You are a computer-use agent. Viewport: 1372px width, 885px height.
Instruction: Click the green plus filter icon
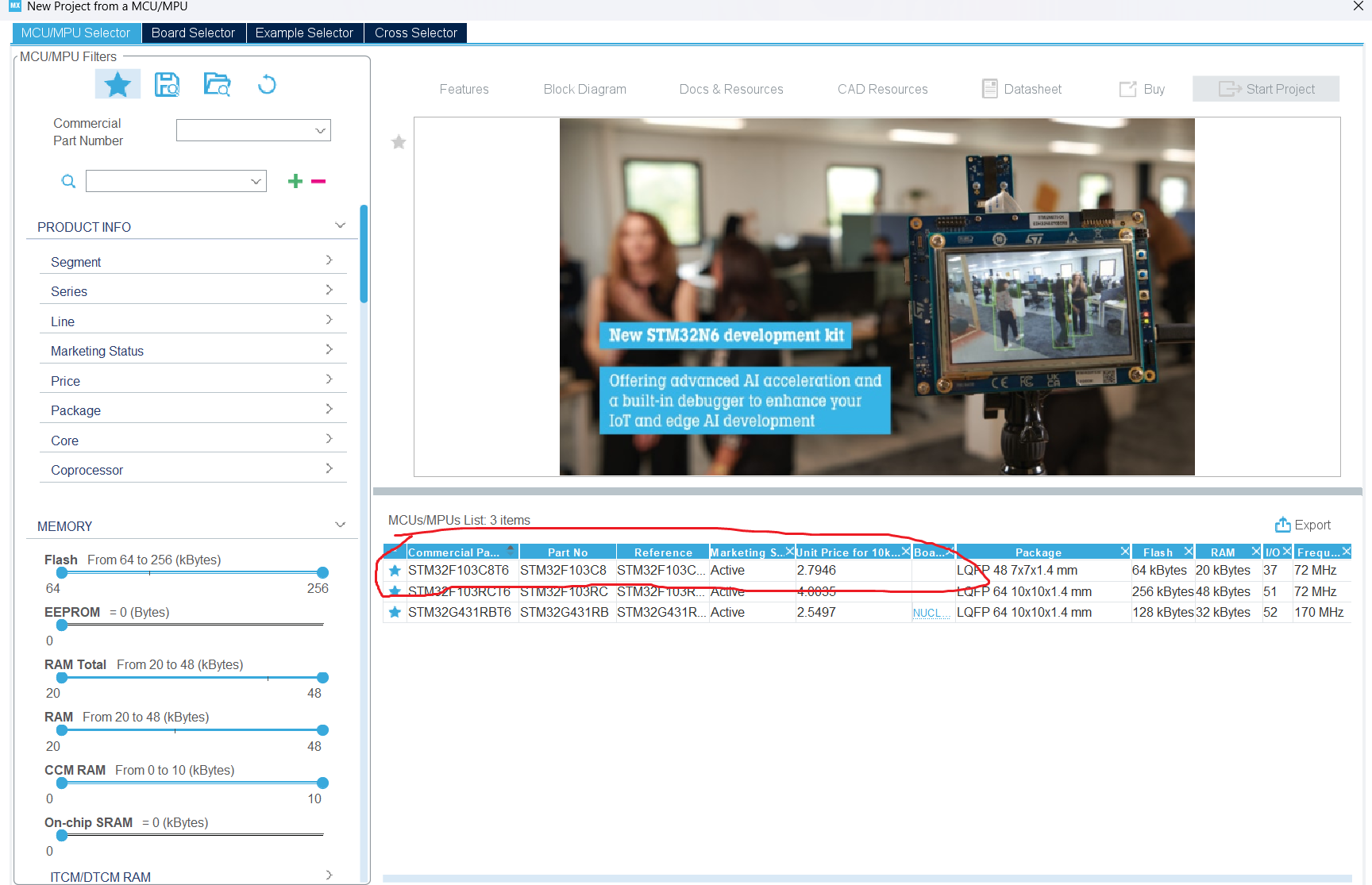point(295,181)
